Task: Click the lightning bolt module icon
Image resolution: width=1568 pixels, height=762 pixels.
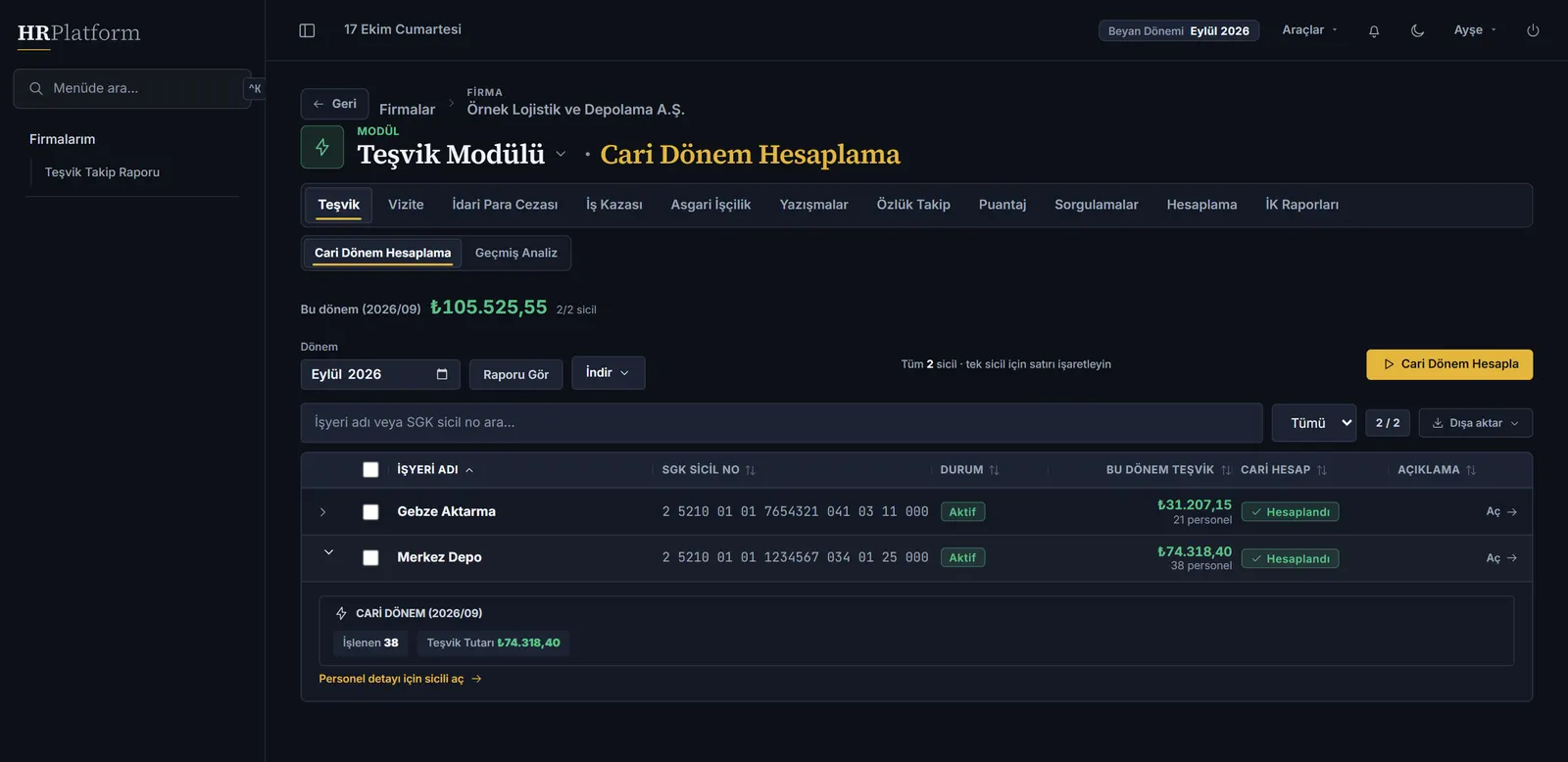Action: [x=322, y=147]
